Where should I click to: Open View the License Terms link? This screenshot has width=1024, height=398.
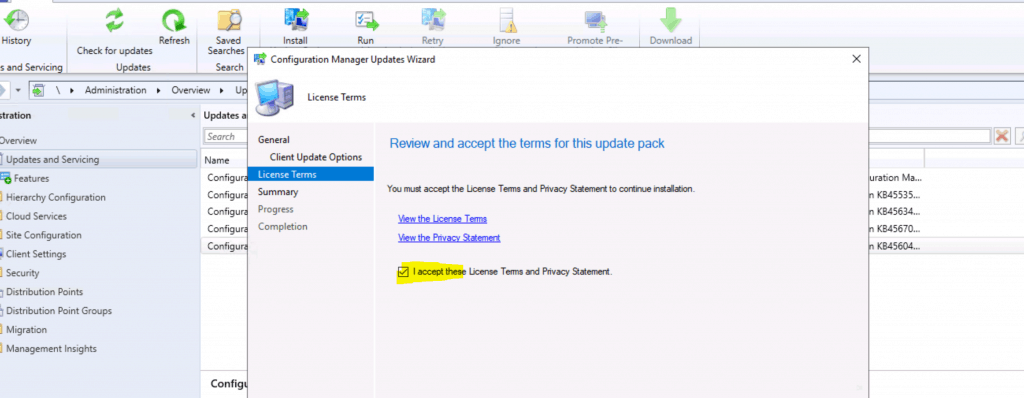442,219
